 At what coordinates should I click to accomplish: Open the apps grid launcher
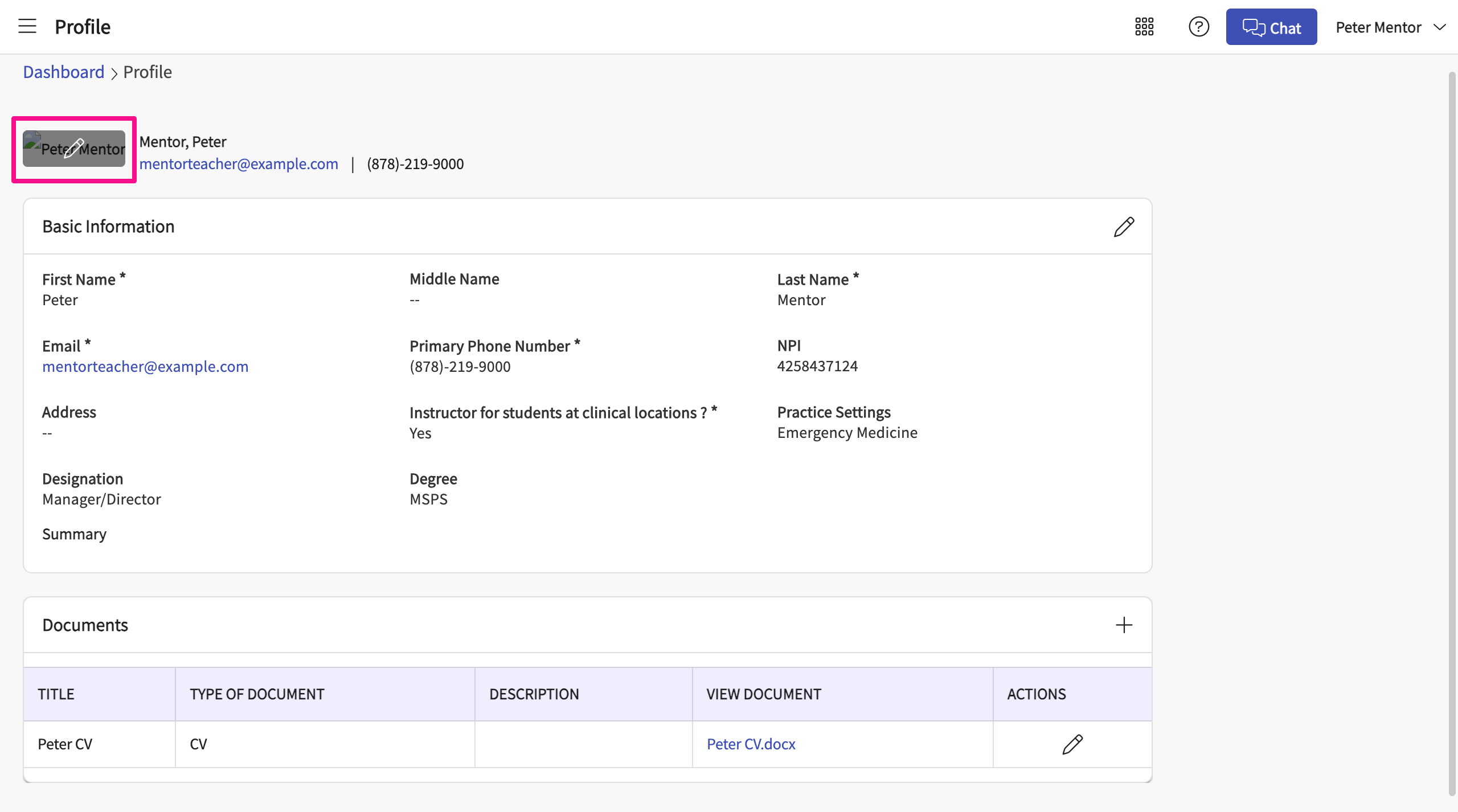tap(1144, 27)
